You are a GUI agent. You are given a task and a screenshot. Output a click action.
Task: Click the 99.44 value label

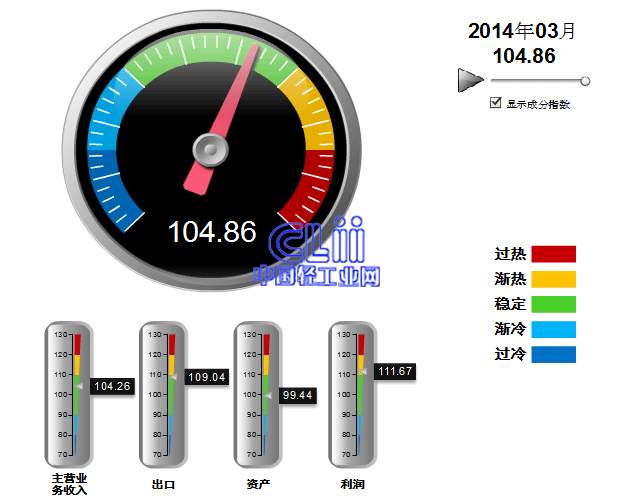[x=299, y=396]
